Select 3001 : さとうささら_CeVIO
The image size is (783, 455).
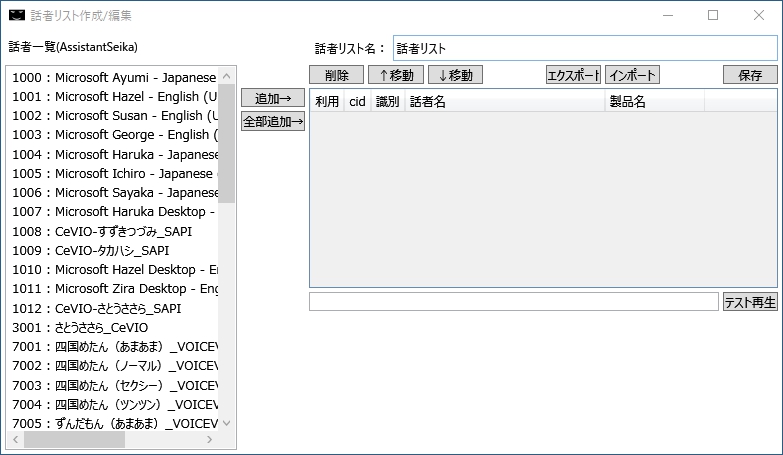114,328
